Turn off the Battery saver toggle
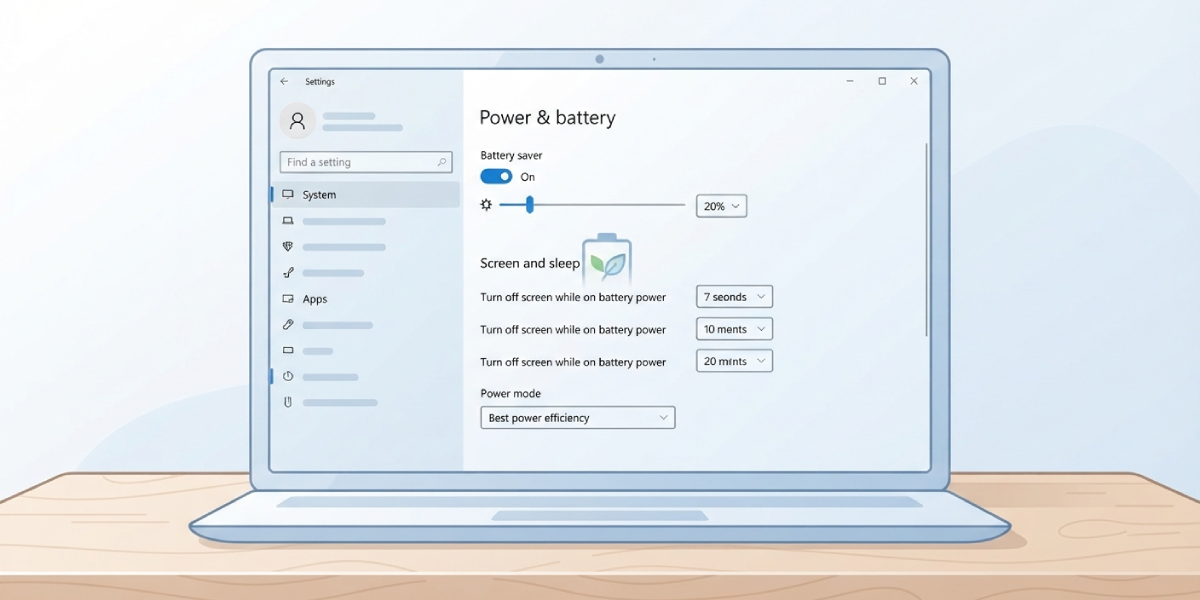This screenshot has height=600, width=1200. 496,177
